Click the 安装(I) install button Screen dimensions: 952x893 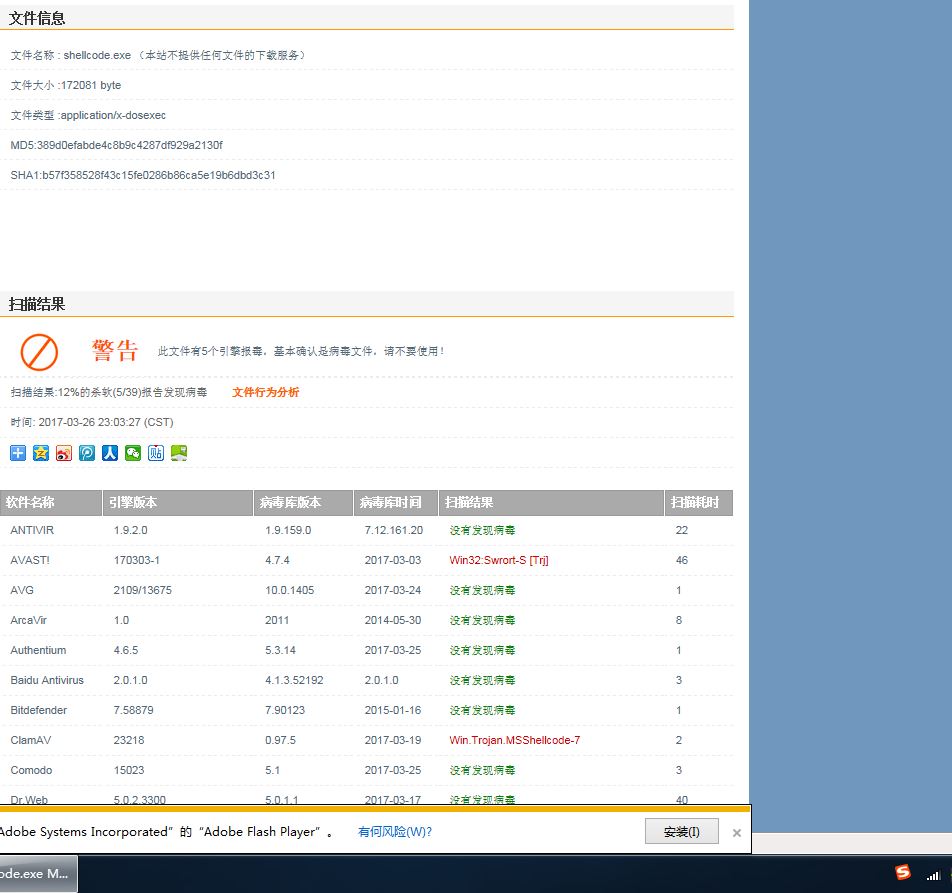[682, 831]
